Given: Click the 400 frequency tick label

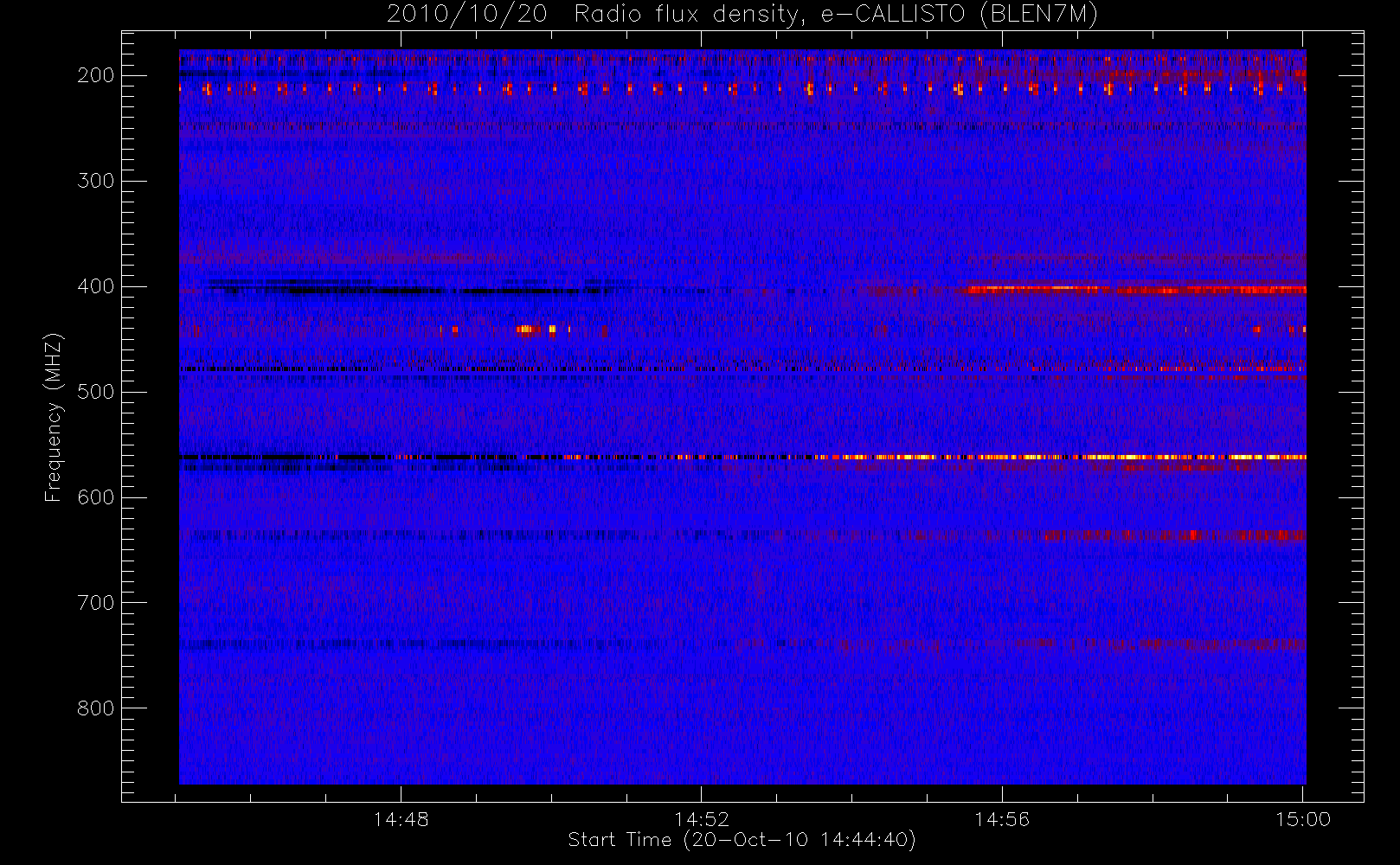Looking at the screenshot, I should (x=95, y=286).
